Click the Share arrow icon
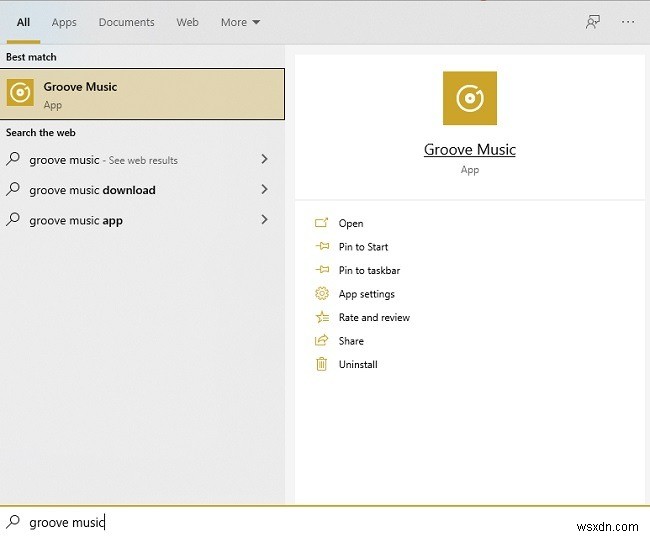 pyautogui.click(x=322, y=340)
